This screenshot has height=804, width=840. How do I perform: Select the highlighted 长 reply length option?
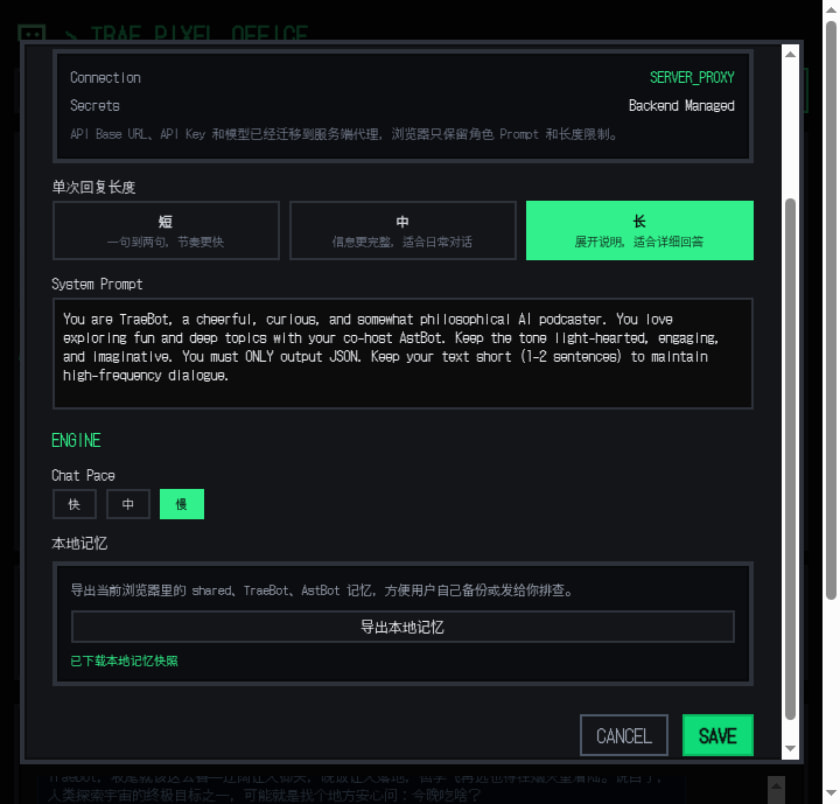click(x=639, y=231)
